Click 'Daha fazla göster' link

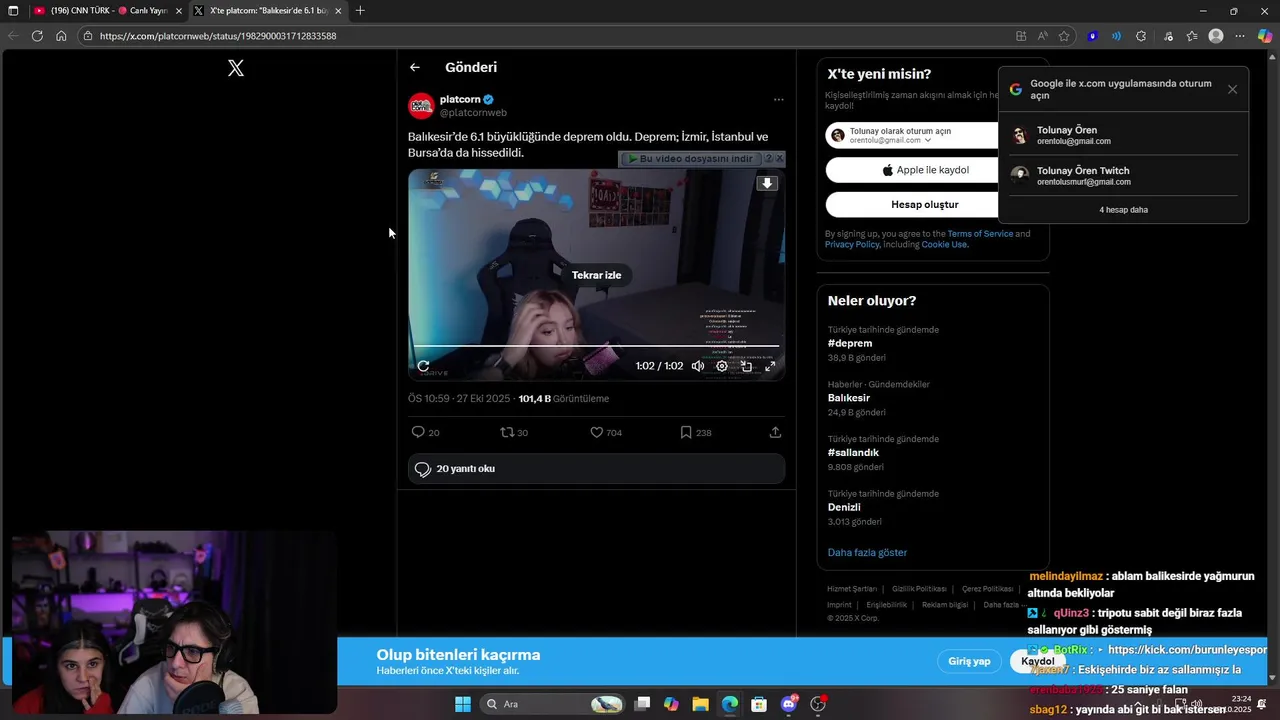(x=867, y=553)
